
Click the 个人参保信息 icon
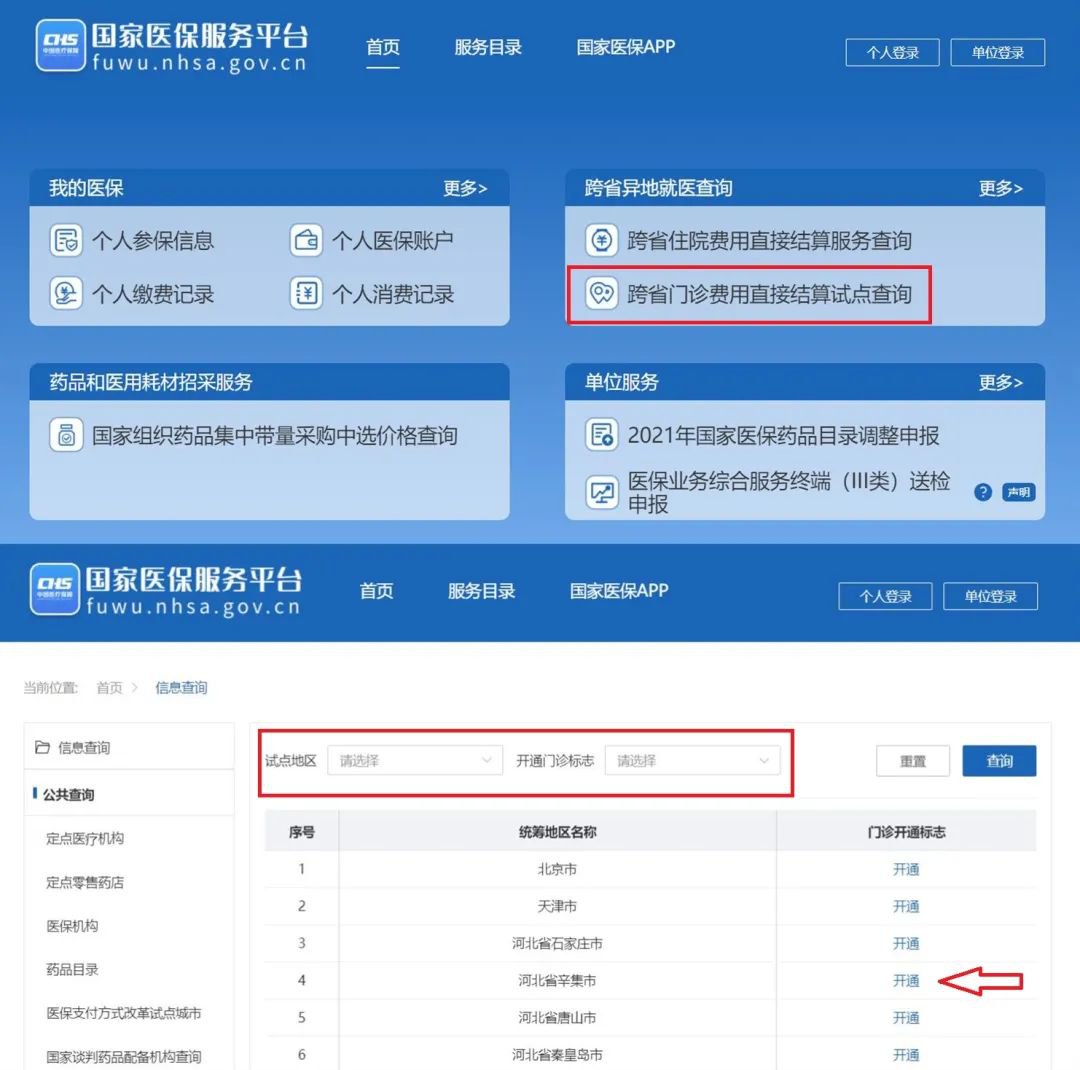pos(66,240)
